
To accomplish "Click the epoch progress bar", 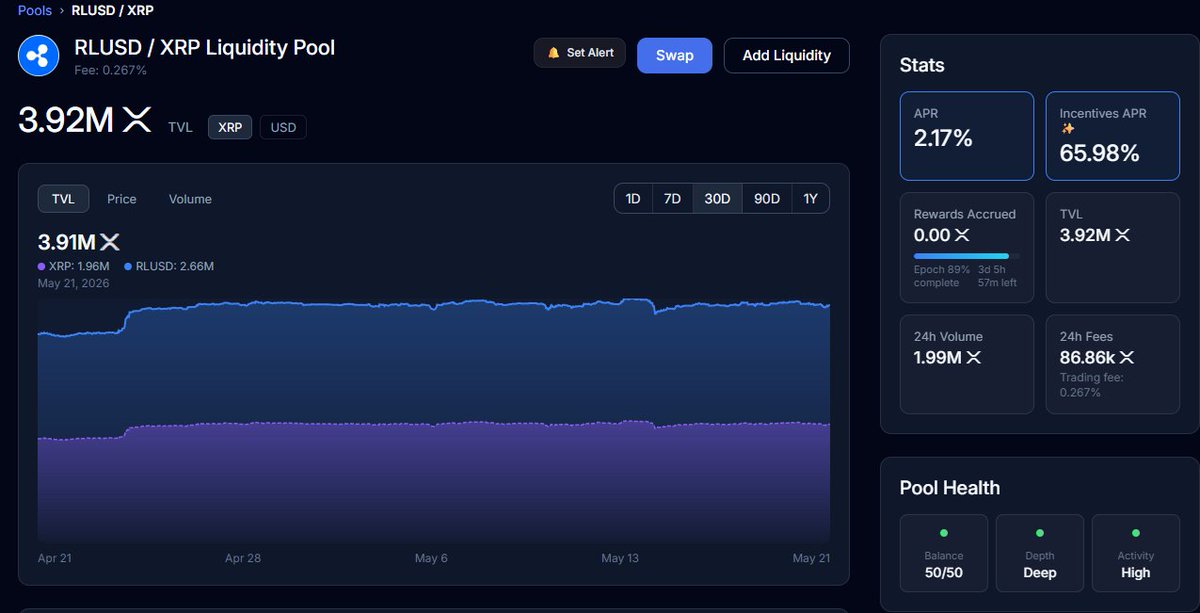I will point(967,256).
